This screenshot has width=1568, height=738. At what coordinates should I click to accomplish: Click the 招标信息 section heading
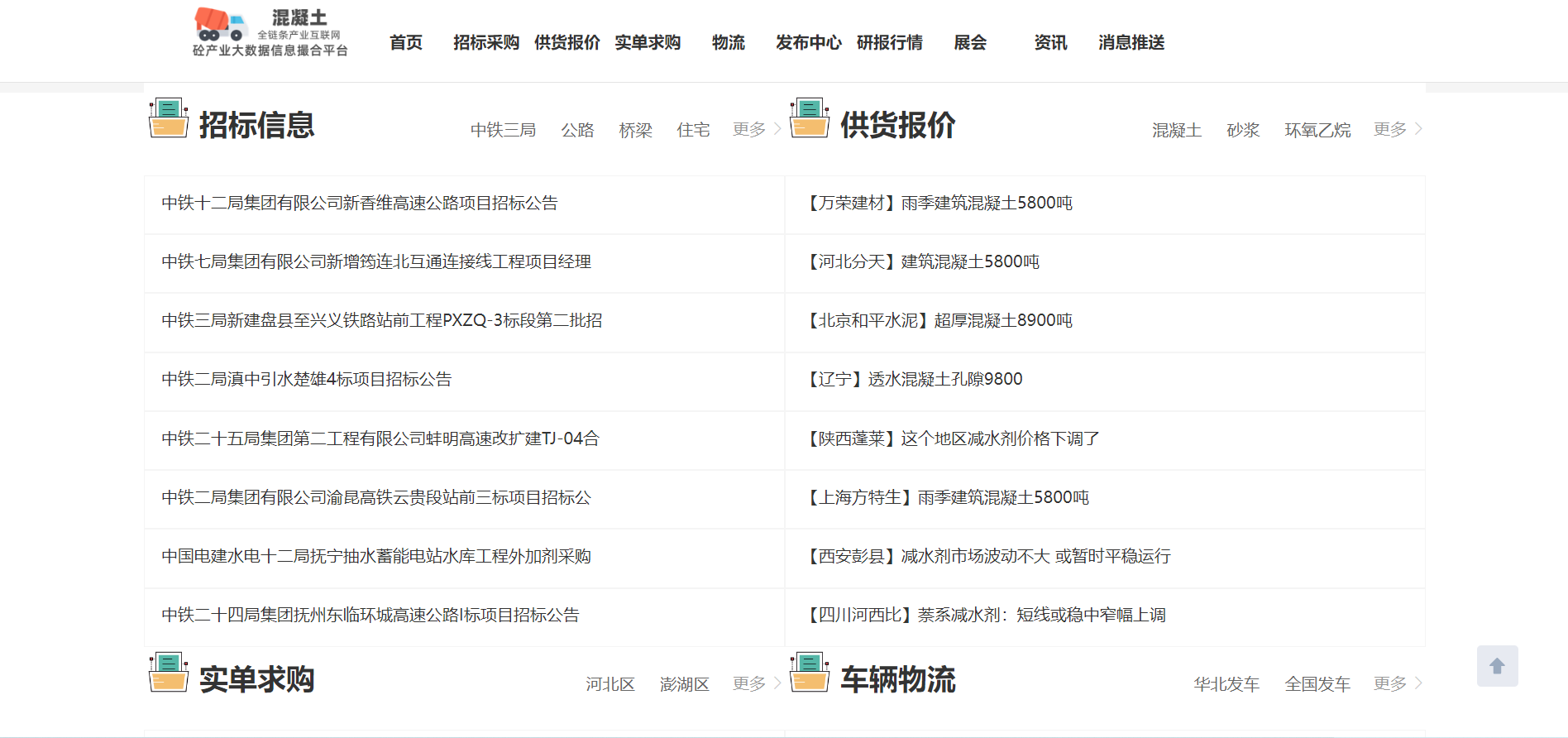[256, 126]
